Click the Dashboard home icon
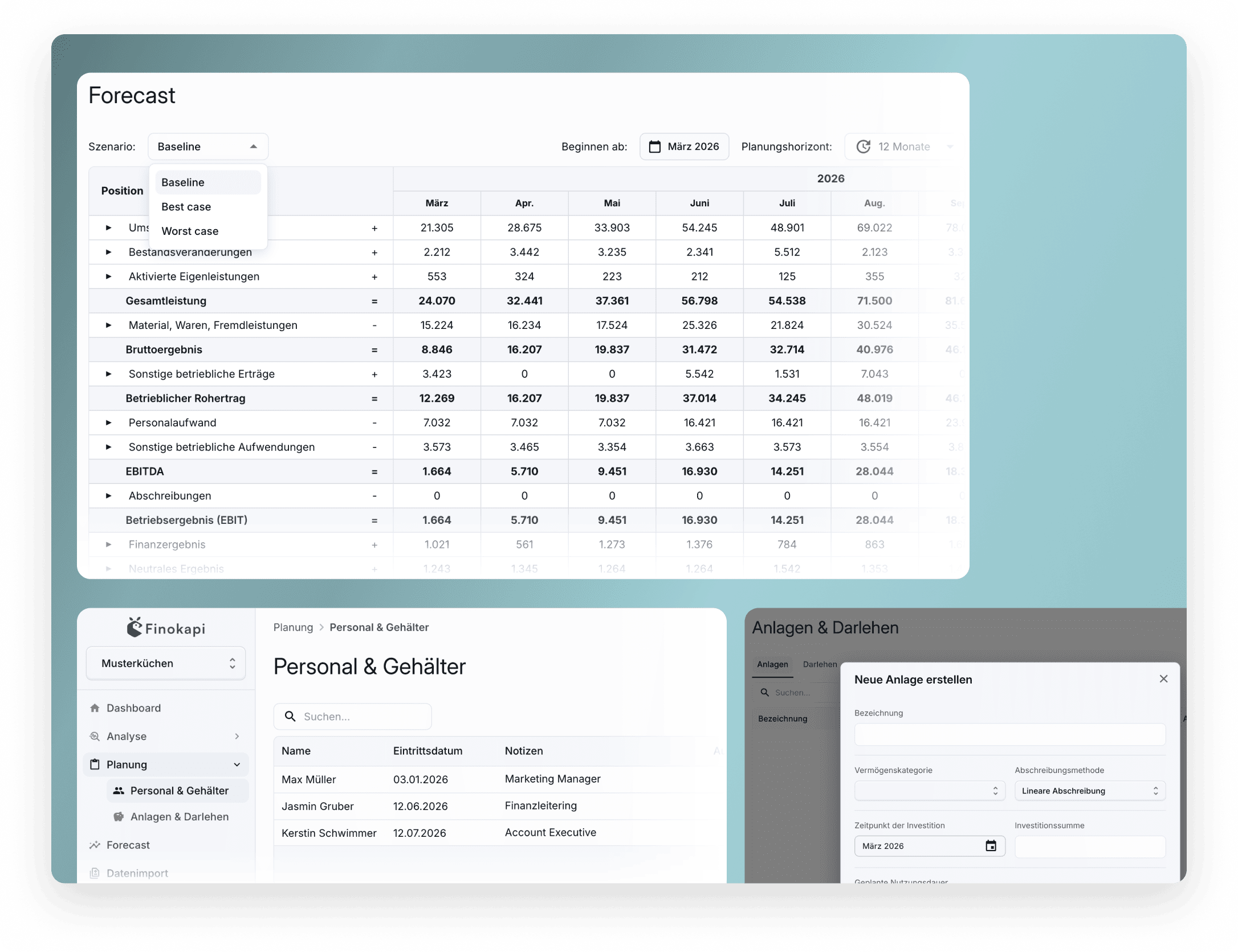The image size is (1238, 952). (x=95, y=708)
